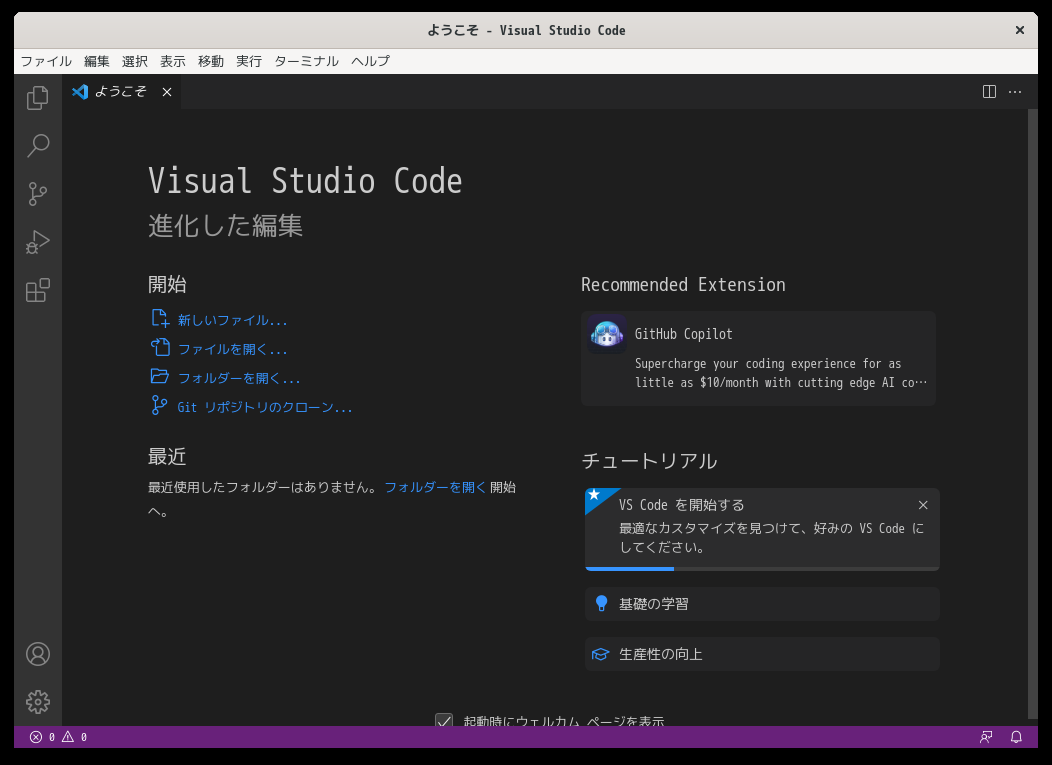Click the vertical scrollbar of the welcome page

[1033, 414]
